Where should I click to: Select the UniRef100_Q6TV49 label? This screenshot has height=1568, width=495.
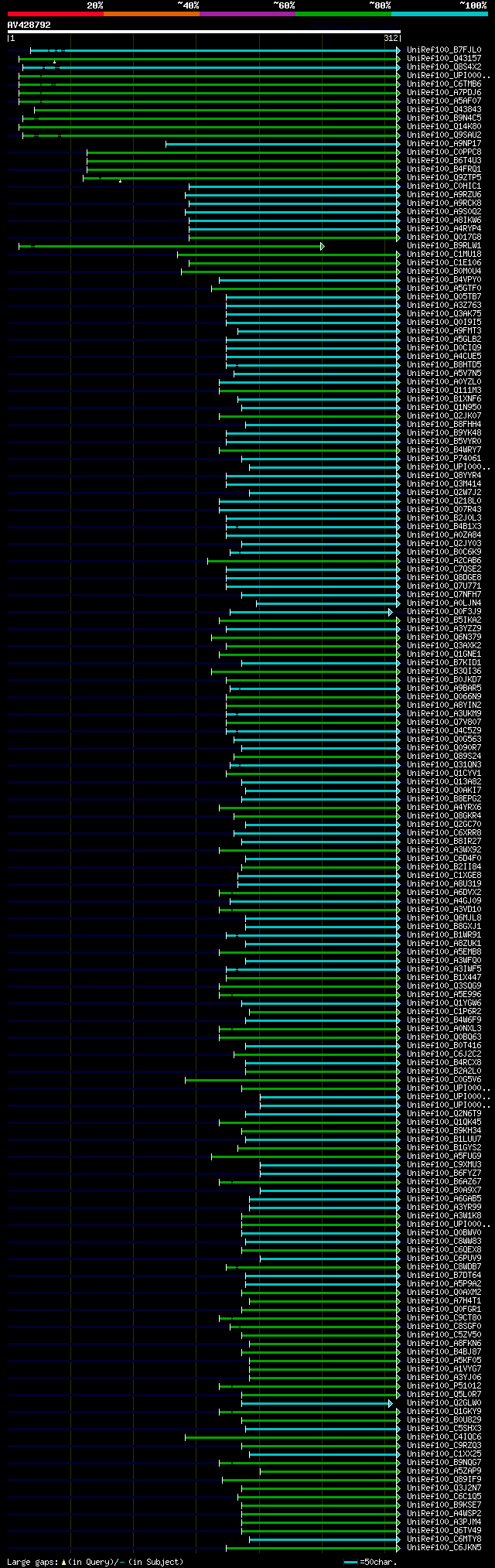pos(444,1530)
